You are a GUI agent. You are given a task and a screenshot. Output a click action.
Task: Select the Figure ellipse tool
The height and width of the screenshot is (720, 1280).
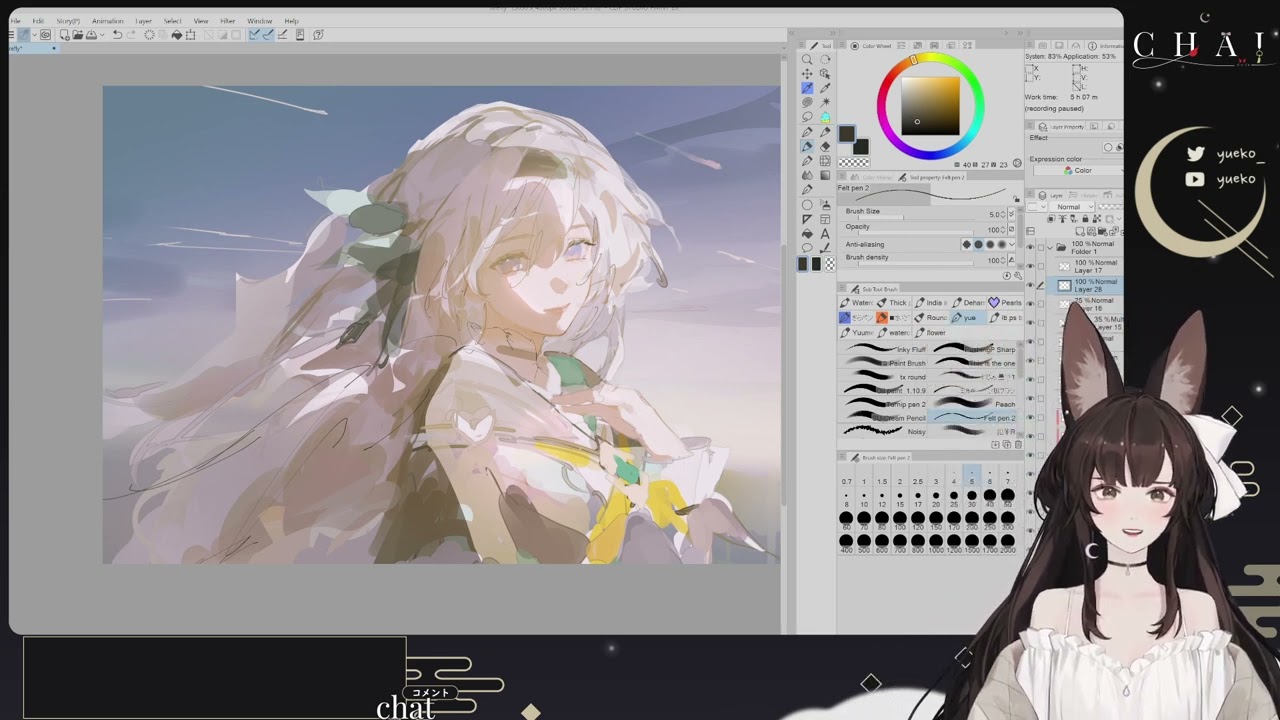[x=807, y=204]
